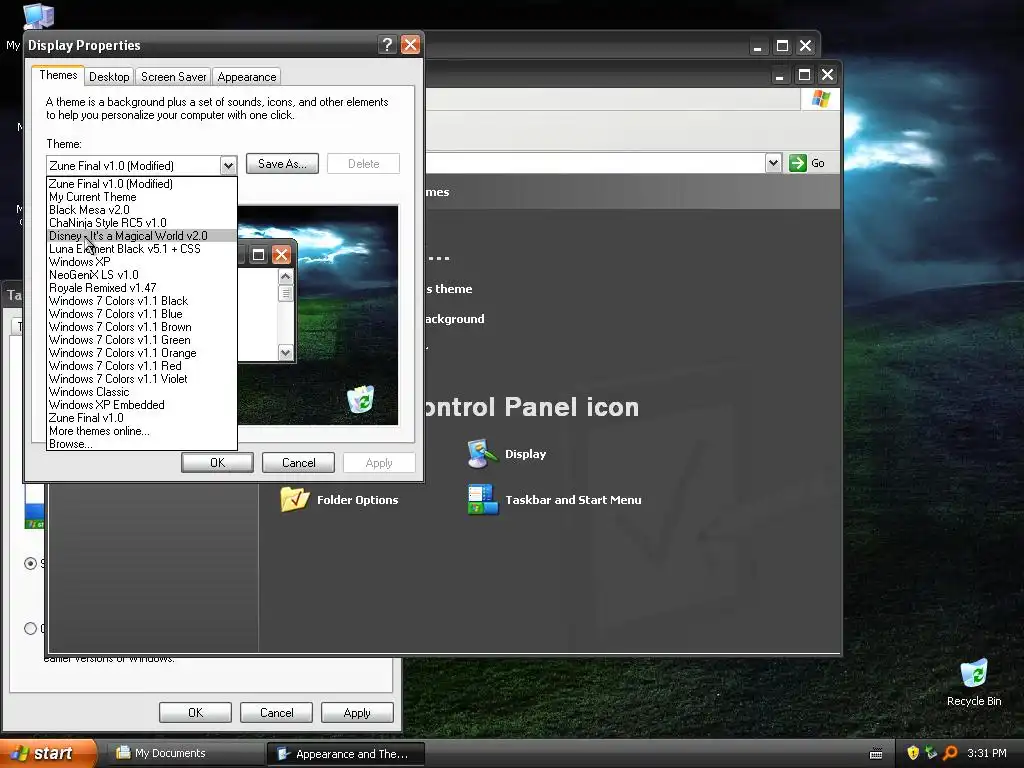Collapse the Theme dropdown arrow
Screen dimensions: 1024x768
click(228, 165)
